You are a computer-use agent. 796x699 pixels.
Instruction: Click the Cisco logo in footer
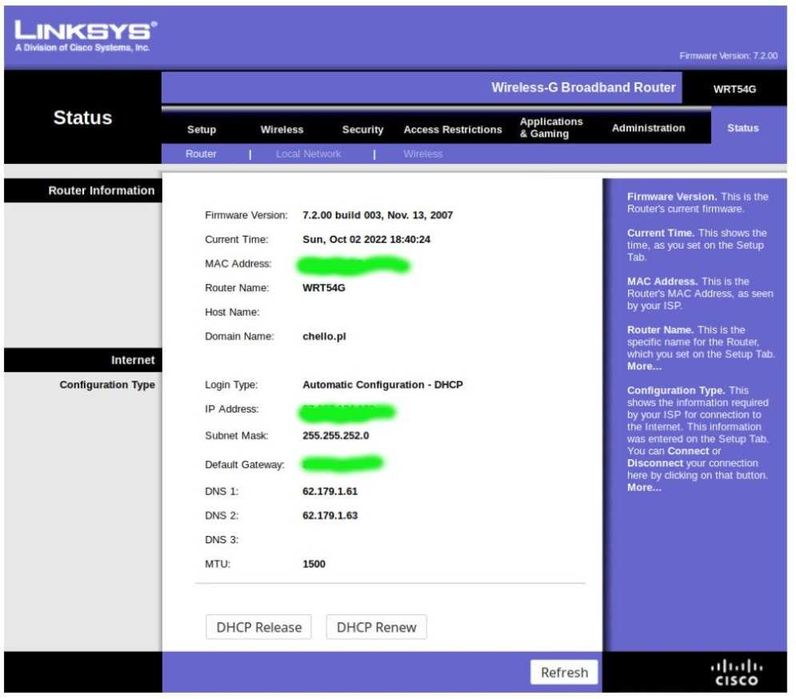pyautogui.click(x=736, y=673)
